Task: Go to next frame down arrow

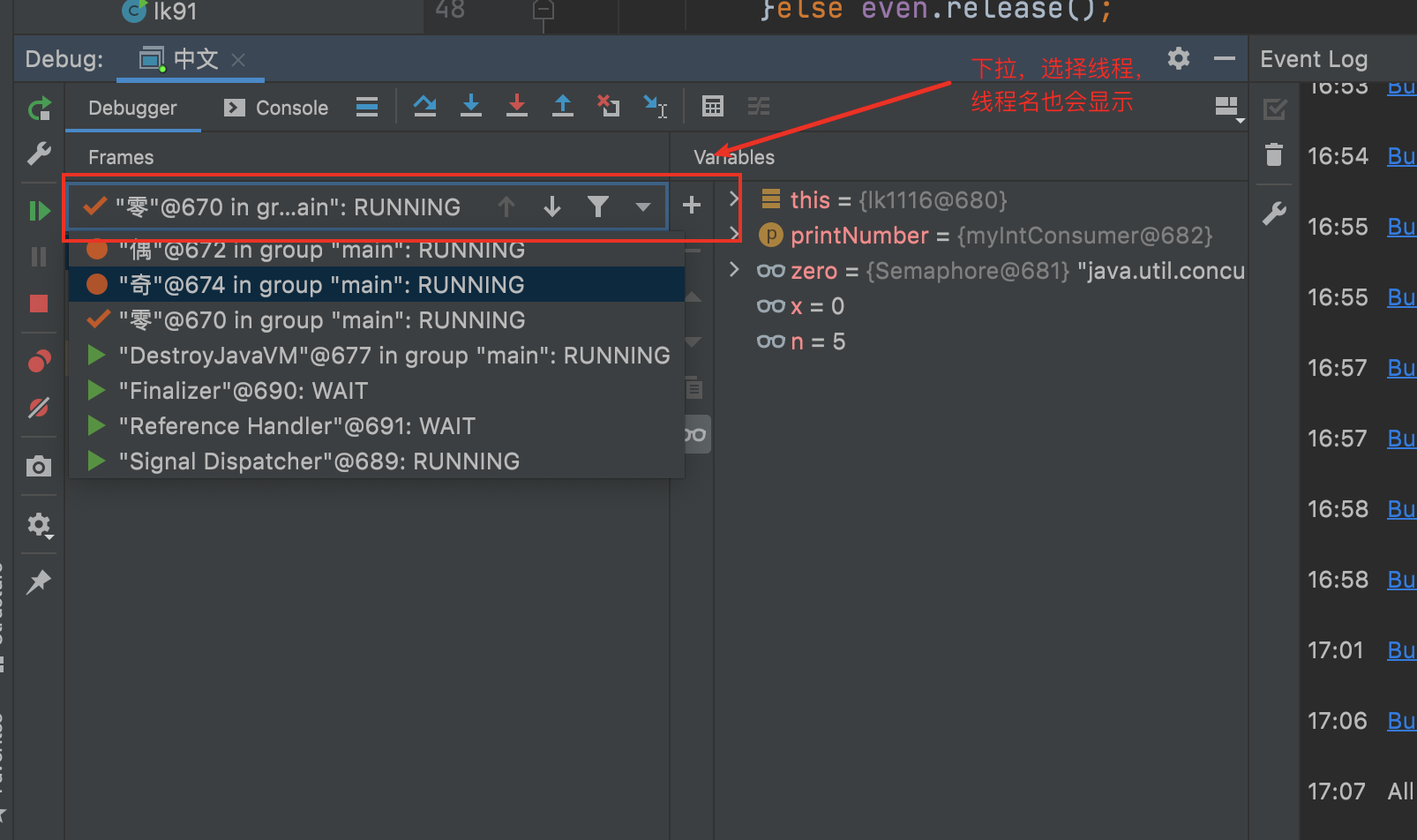Action: tap(552, 206)
